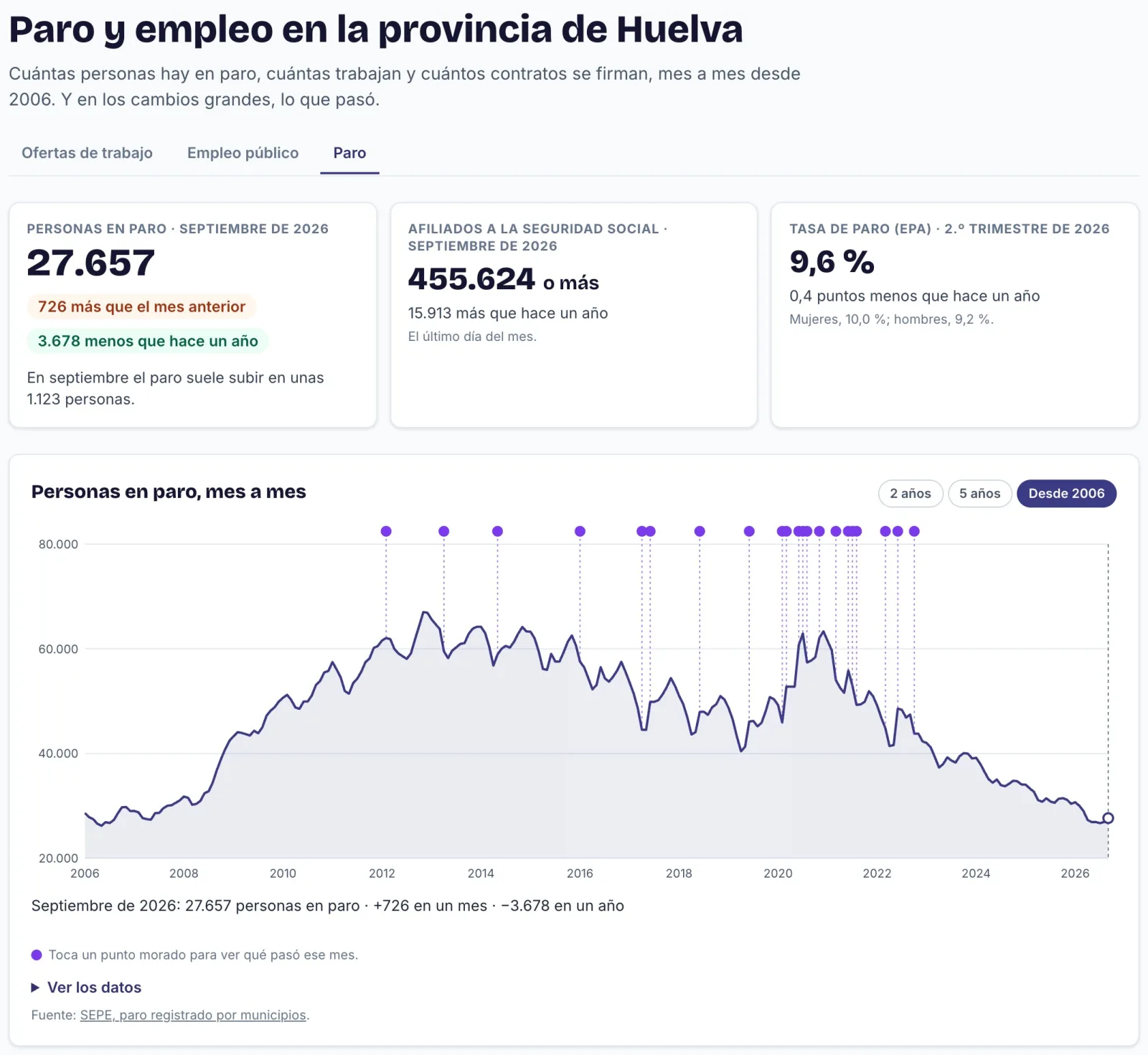Open the SEPE paro registrado source link
The width and height of the screenshot is (1148, 1055).
coord(193,1016)
